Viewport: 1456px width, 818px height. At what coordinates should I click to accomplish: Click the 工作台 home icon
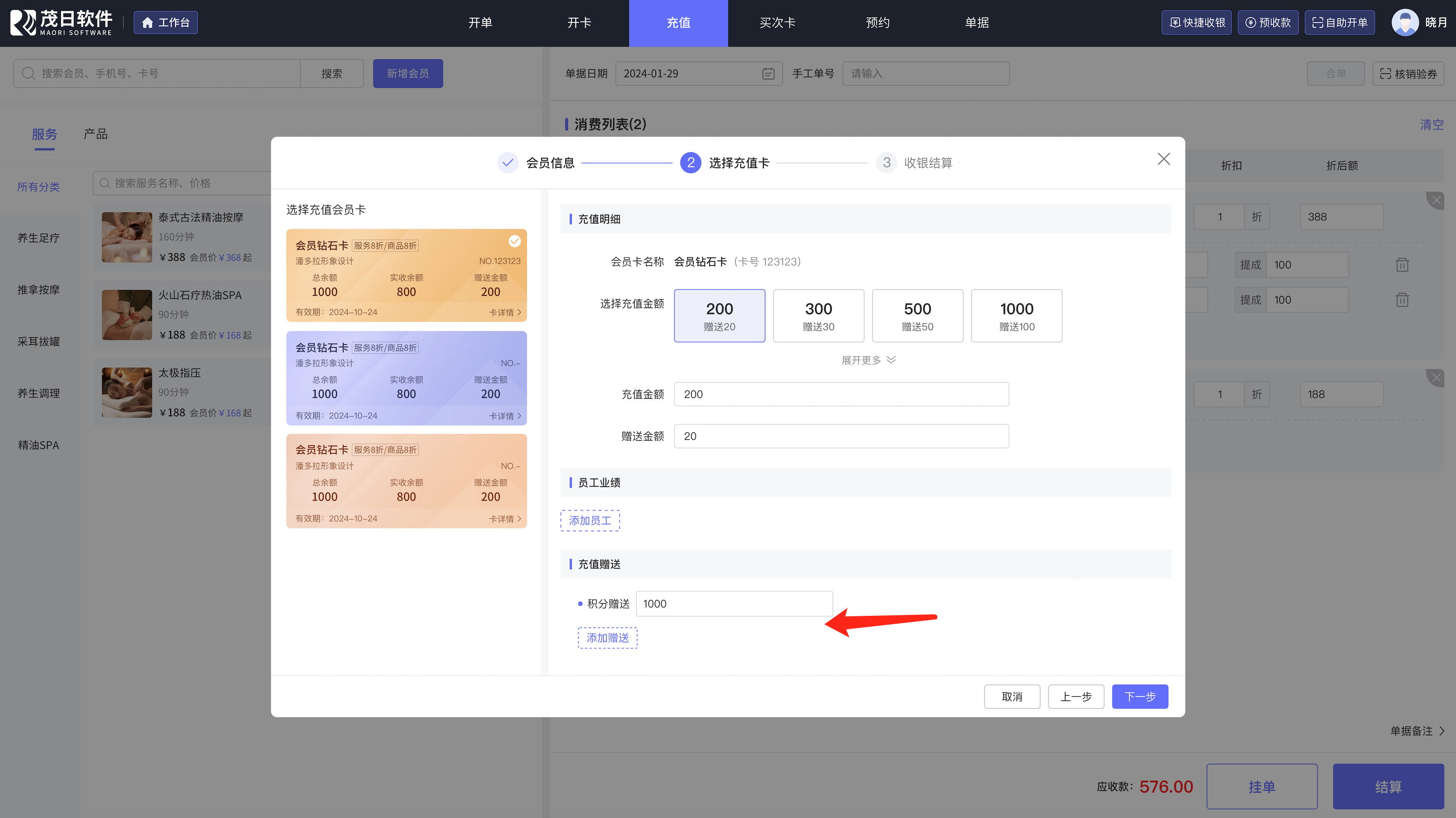147,23
